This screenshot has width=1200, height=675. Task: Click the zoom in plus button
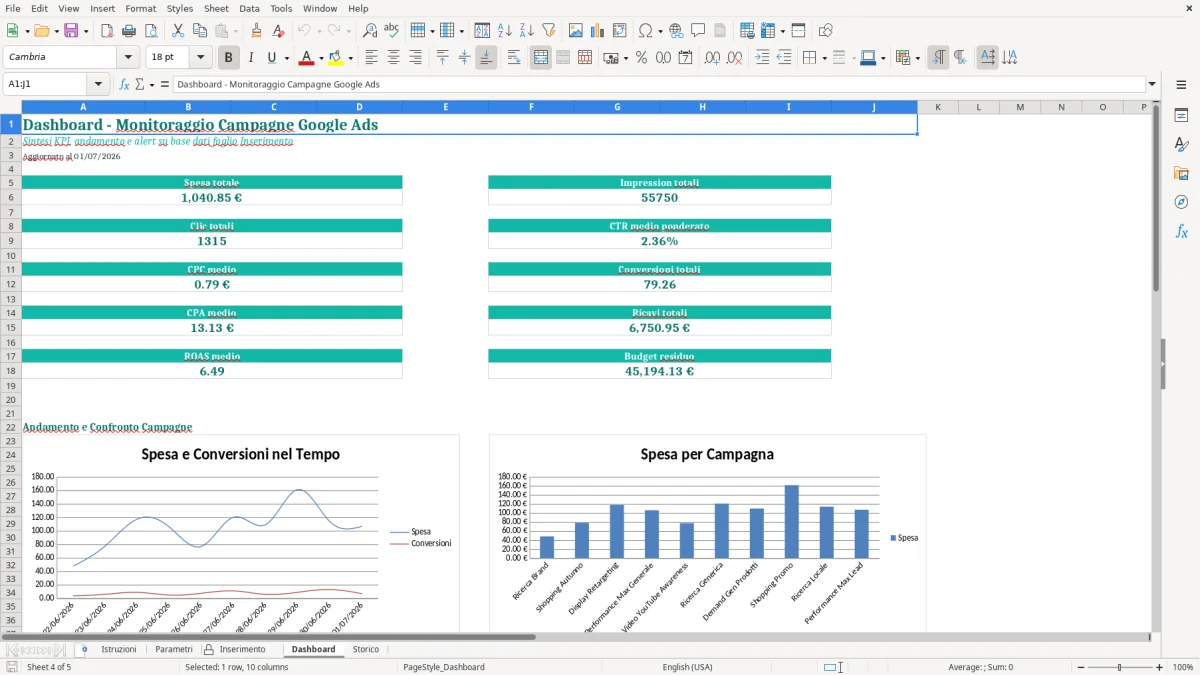point(1160,667)
